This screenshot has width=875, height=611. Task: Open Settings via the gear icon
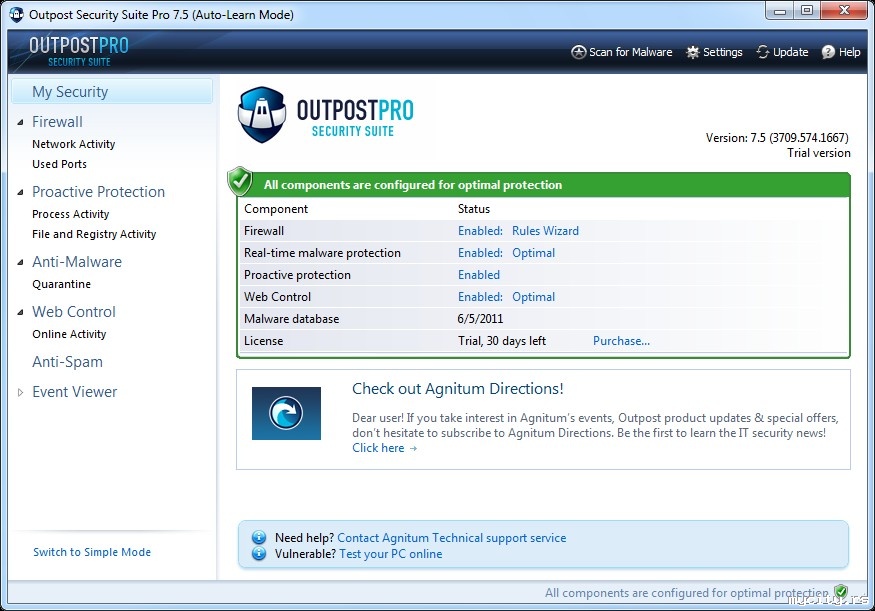tap(693, 52)
